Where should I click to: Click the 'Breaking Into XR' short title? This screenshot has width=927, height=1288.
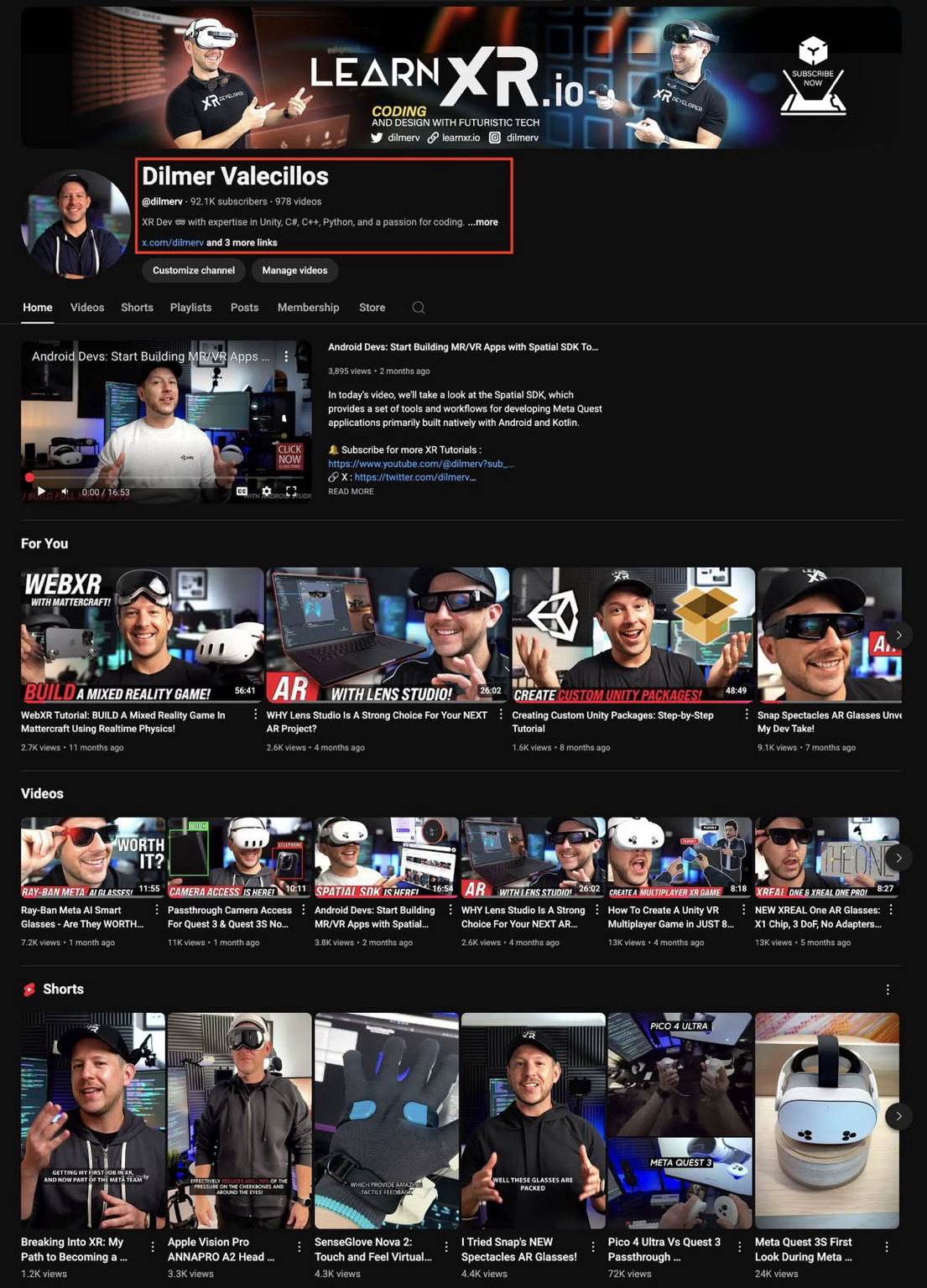coord(74,1249)
